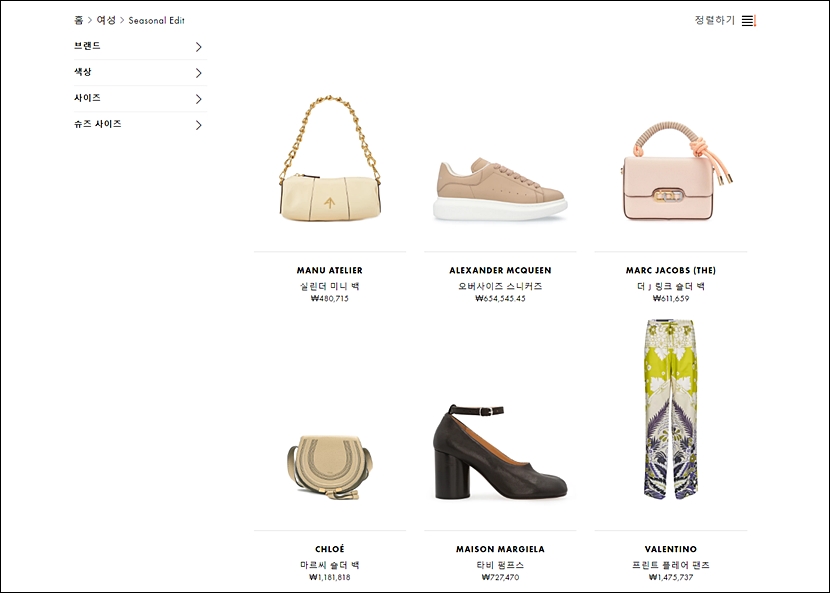Image resolution: width=830 pixels, height=593 pixels.
Task: Select 프린트 플레어 팬츠 product title
Action: tap(671, 565)
